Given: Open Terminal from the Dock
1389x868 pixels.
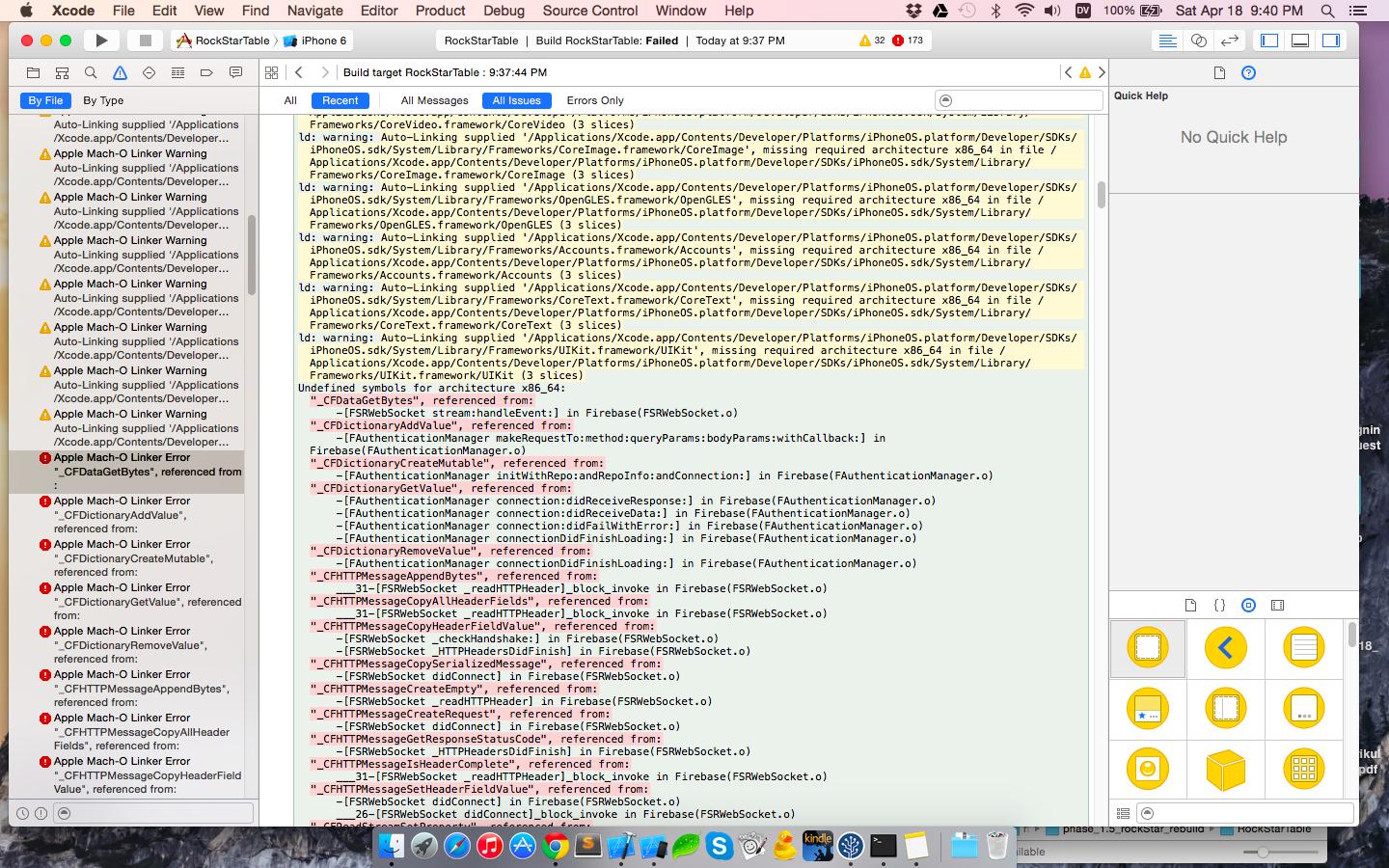Looking at the screenshot, I should pos(884,846).
